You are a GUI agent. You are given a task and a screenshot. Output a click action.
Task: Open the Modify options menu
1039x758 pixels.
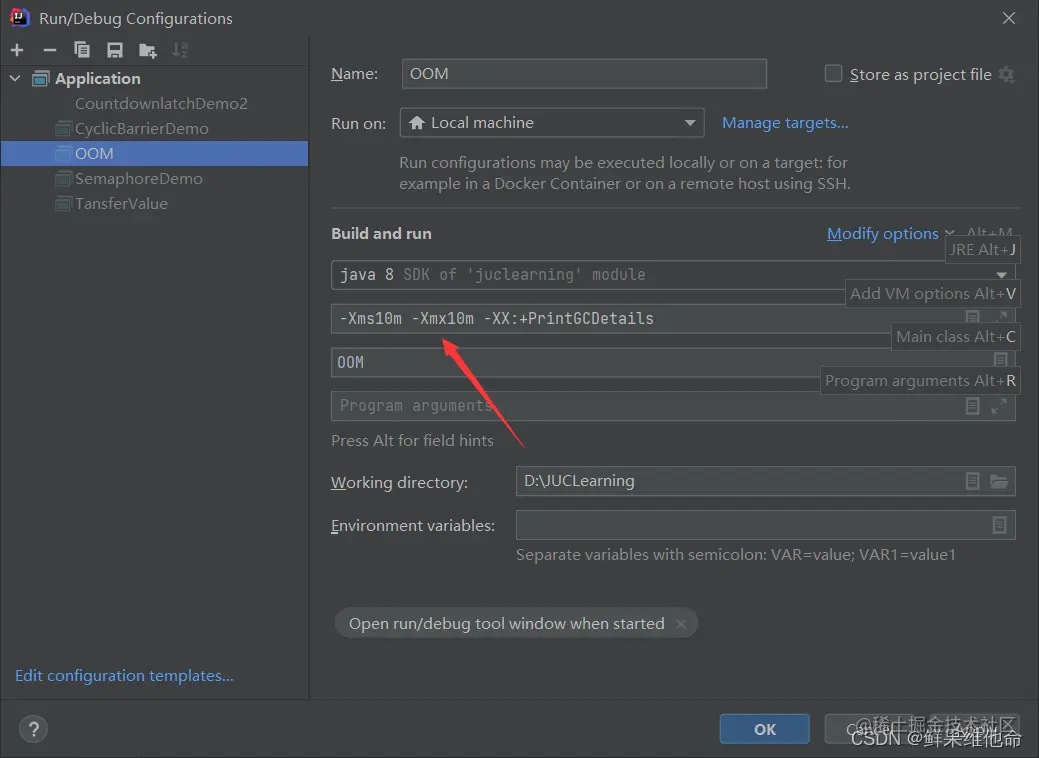[883, 233]
